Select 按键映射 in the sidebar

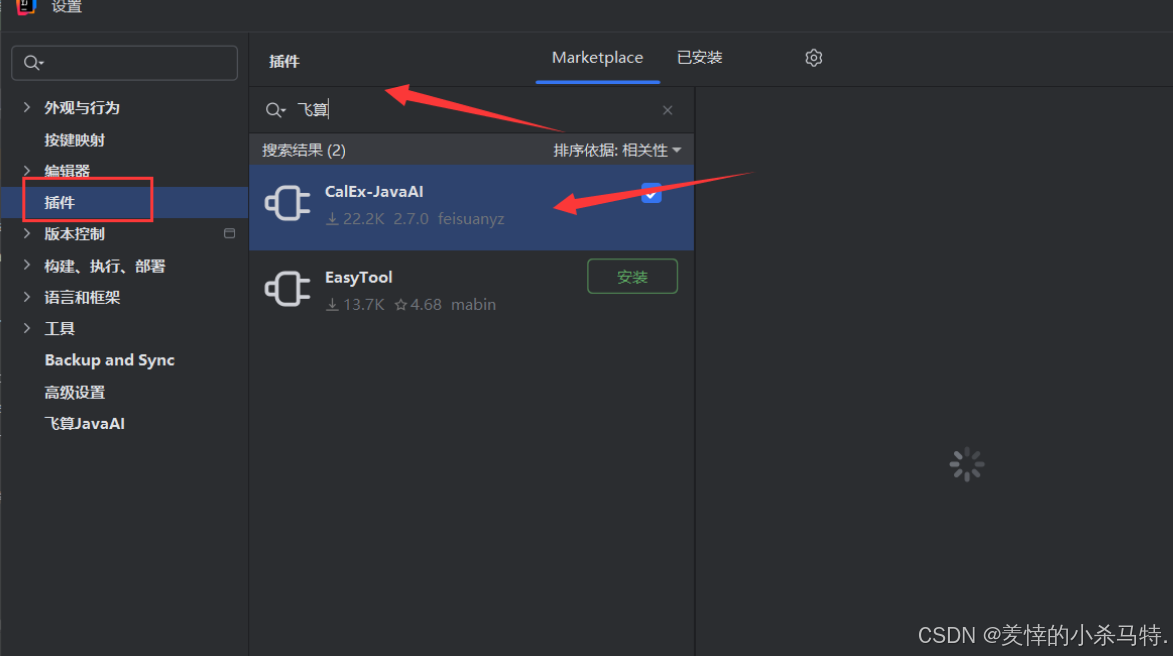pyautogui.click(x=74, y=140)
